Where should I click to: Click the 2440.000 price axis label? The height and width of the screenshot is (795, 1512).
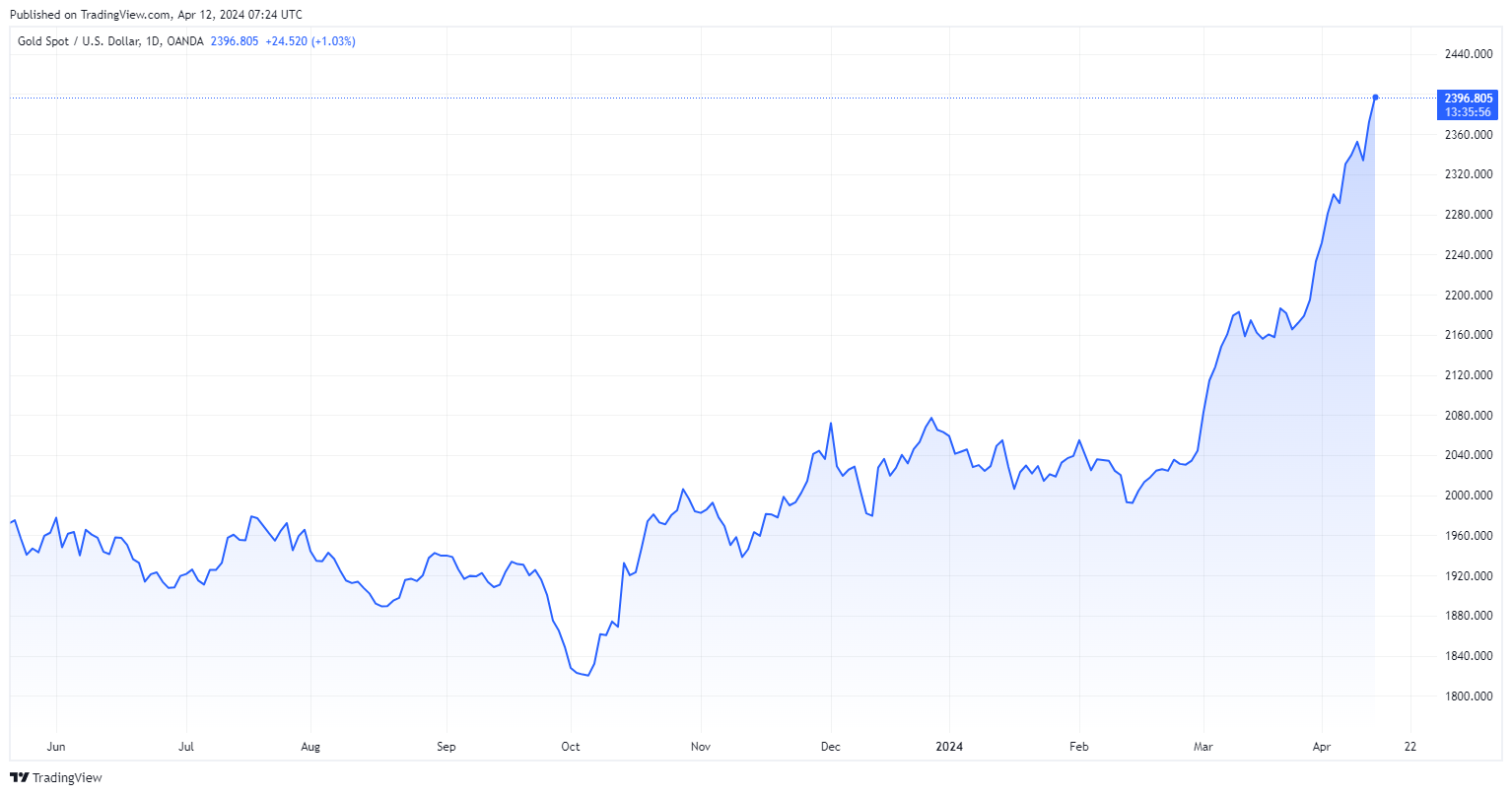(1468, 54)
